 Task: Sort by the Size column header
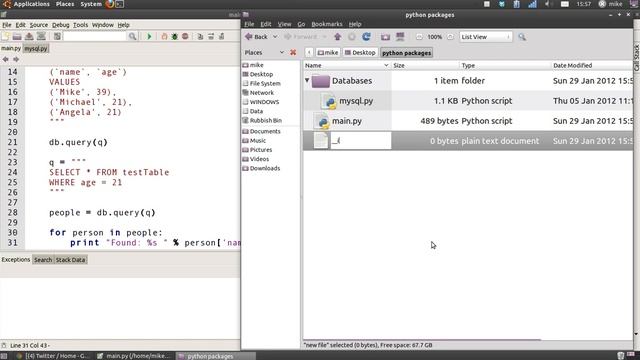(x=425, y=65)
